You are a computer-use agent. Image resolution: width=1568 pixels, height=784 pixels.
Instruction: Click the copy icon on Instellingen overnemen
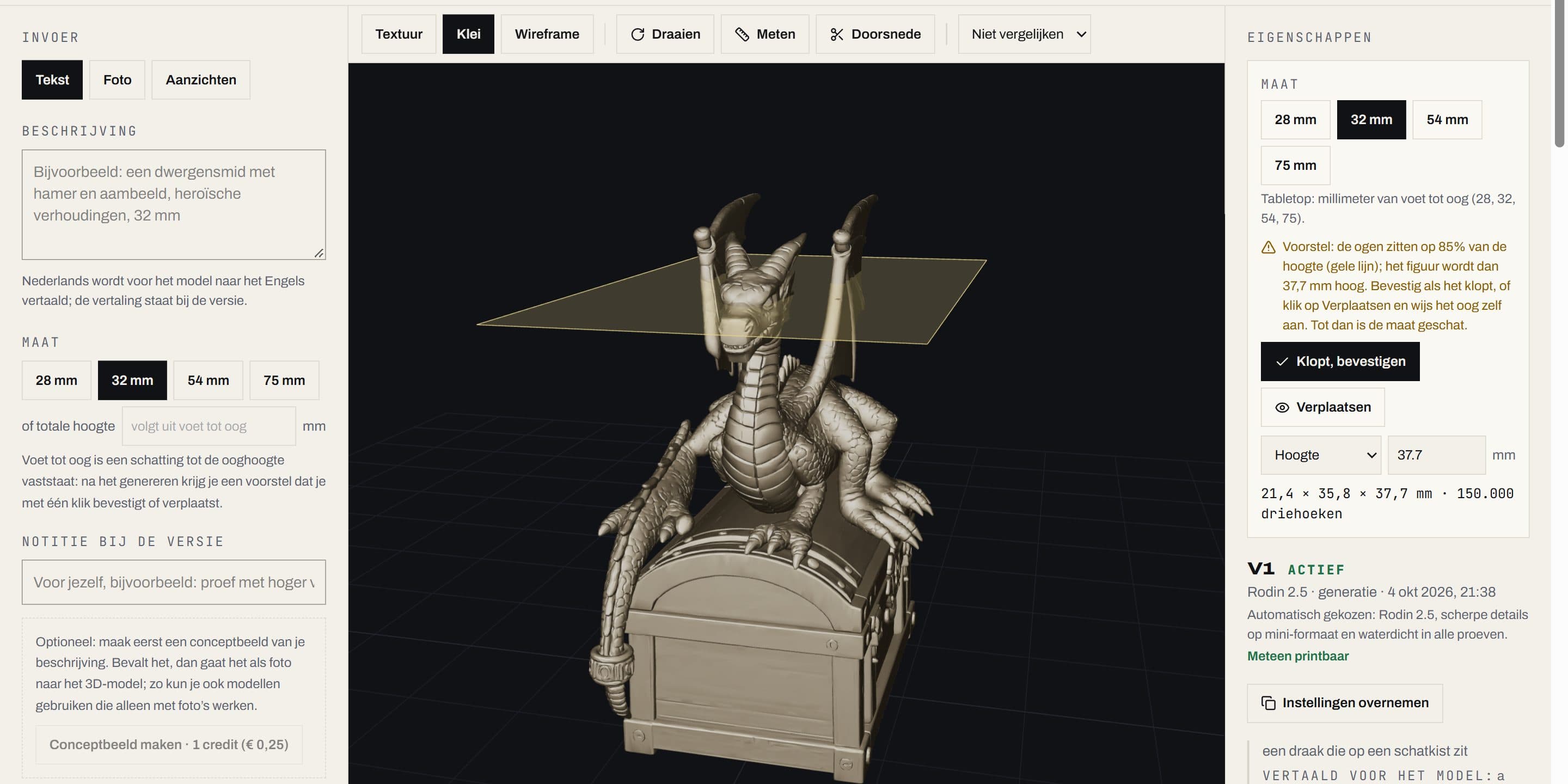point(1269,703)
